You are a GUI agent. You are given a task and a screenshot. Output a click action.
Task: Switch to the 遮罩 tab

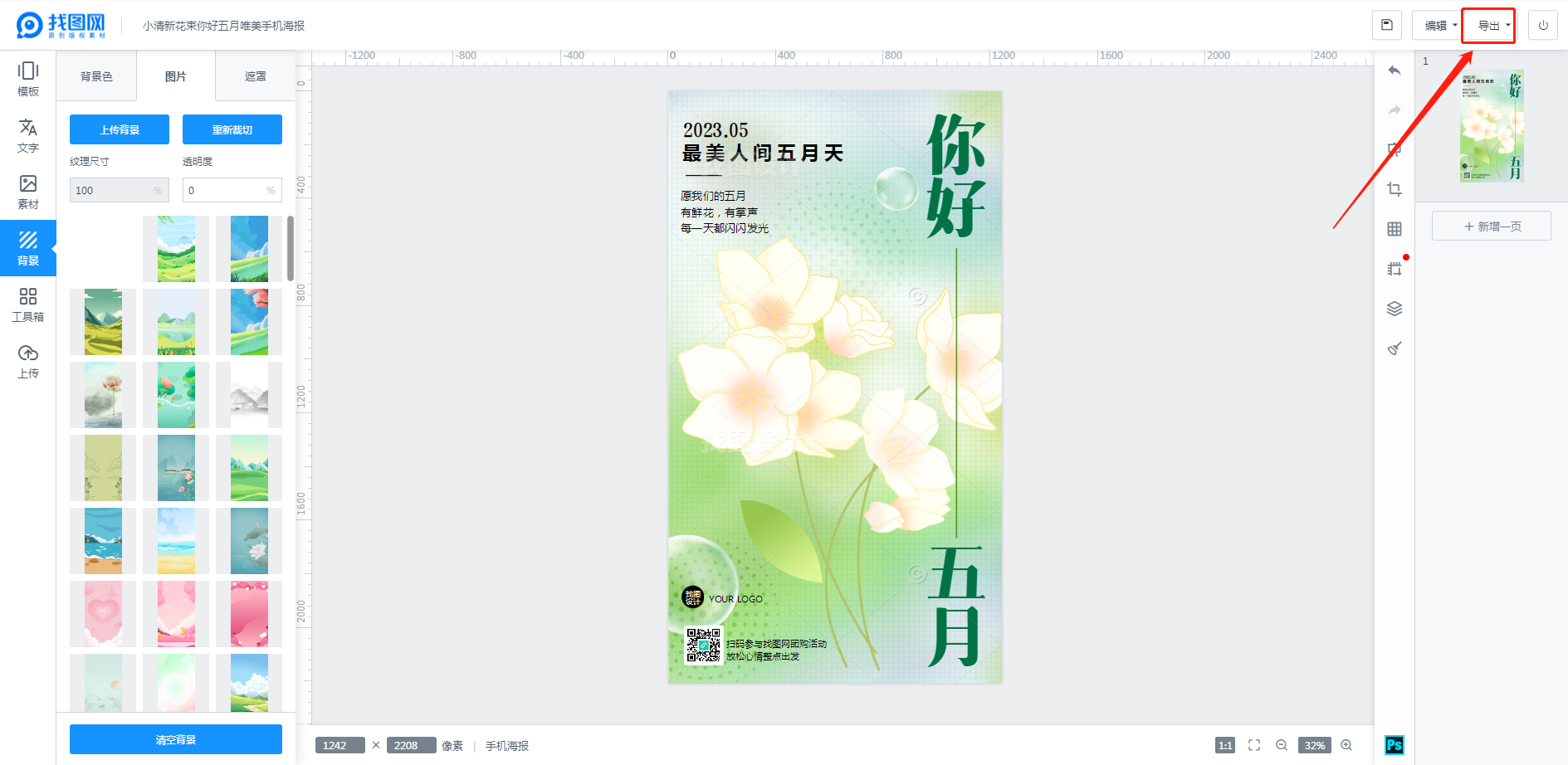[255, 76]
